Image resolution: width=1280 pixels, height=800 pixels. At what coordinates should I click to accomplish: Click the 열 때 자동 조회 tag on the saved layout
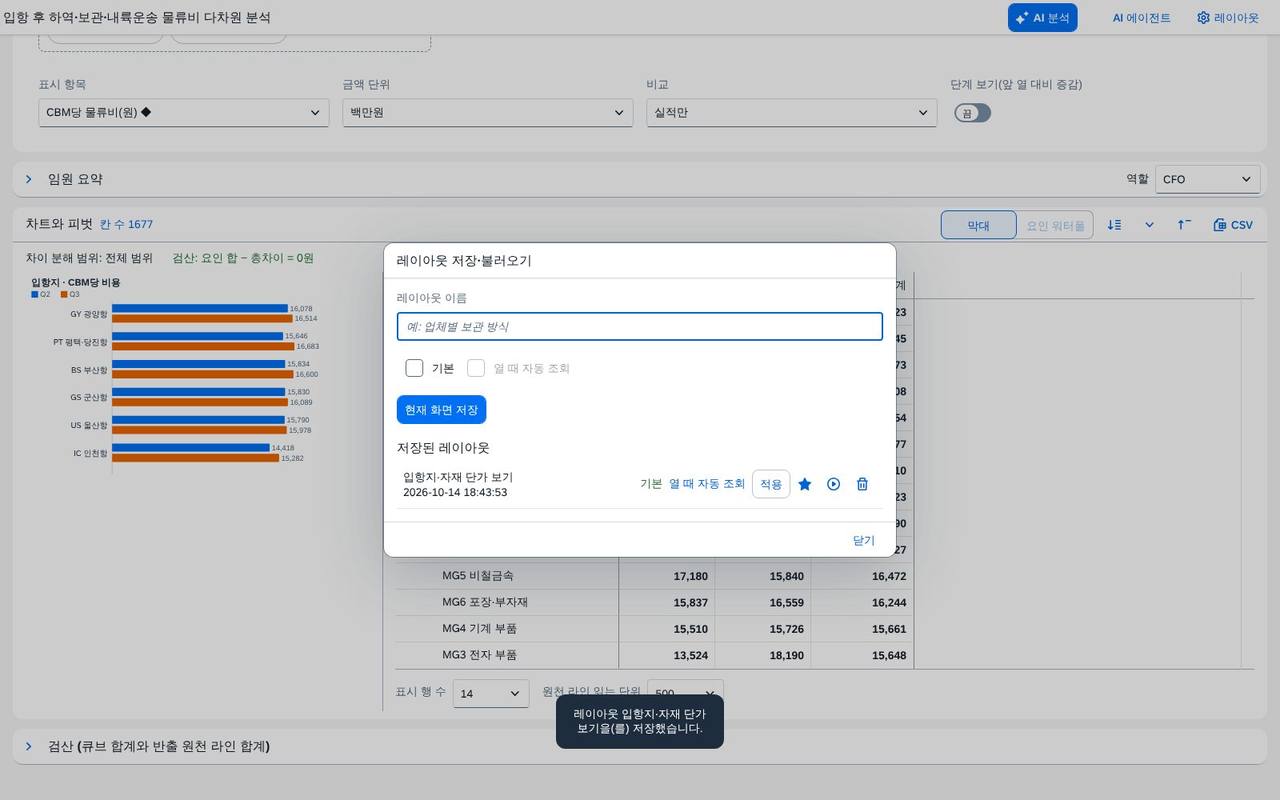coord(707,484)
